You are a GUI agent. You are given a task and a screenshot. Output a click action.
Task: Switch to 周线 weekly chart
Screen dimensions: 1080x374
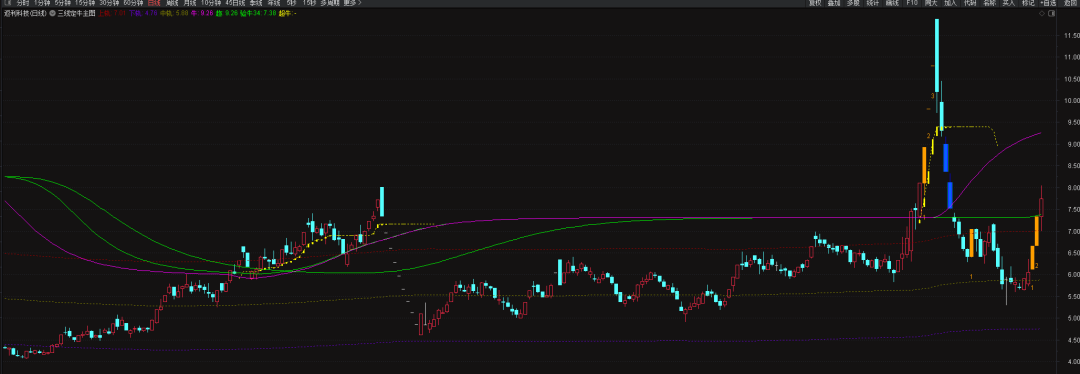[x=172, y=3]
